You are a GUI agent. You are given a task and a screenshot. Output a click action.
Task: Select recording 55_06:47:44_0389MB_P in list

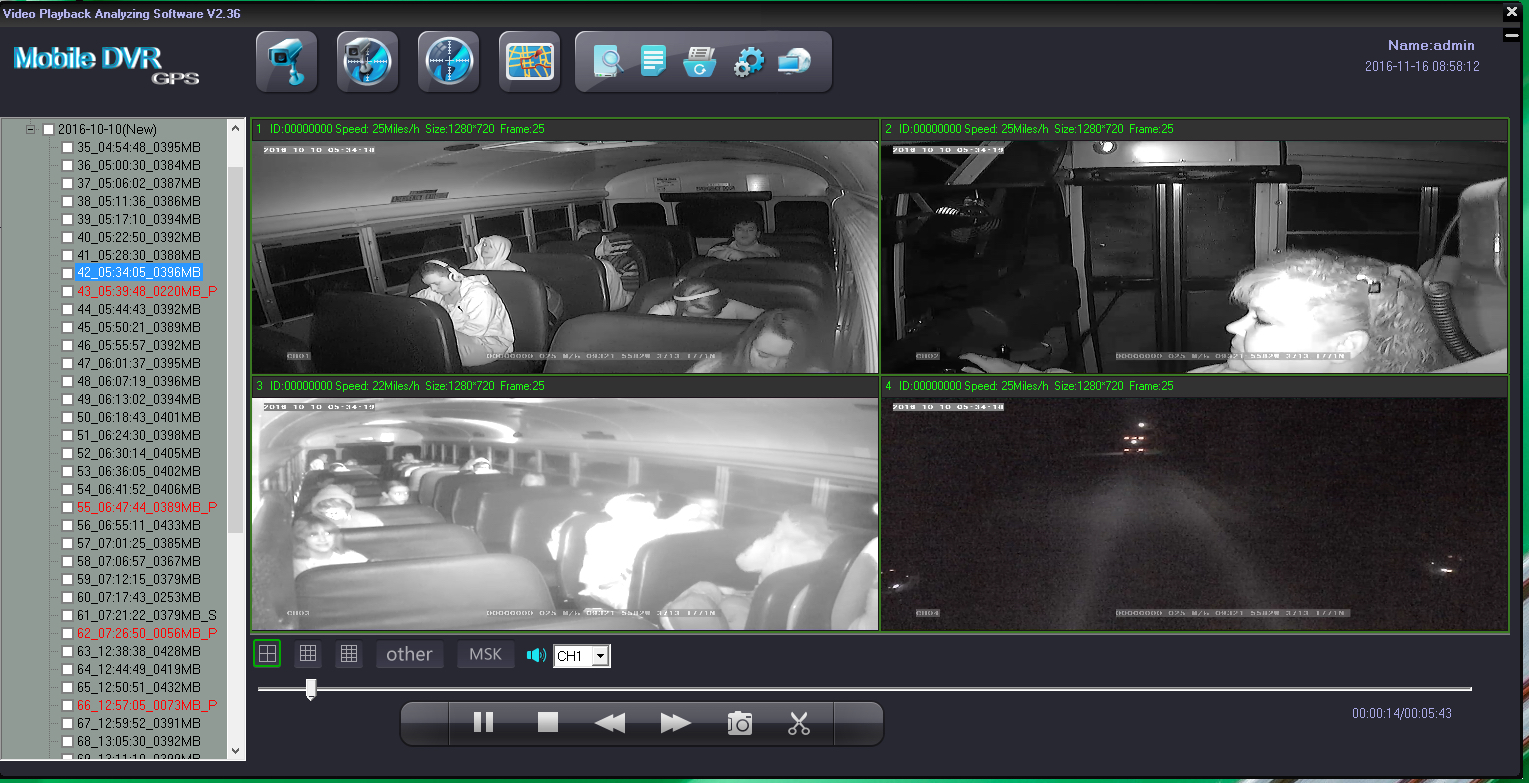(146, 508)
